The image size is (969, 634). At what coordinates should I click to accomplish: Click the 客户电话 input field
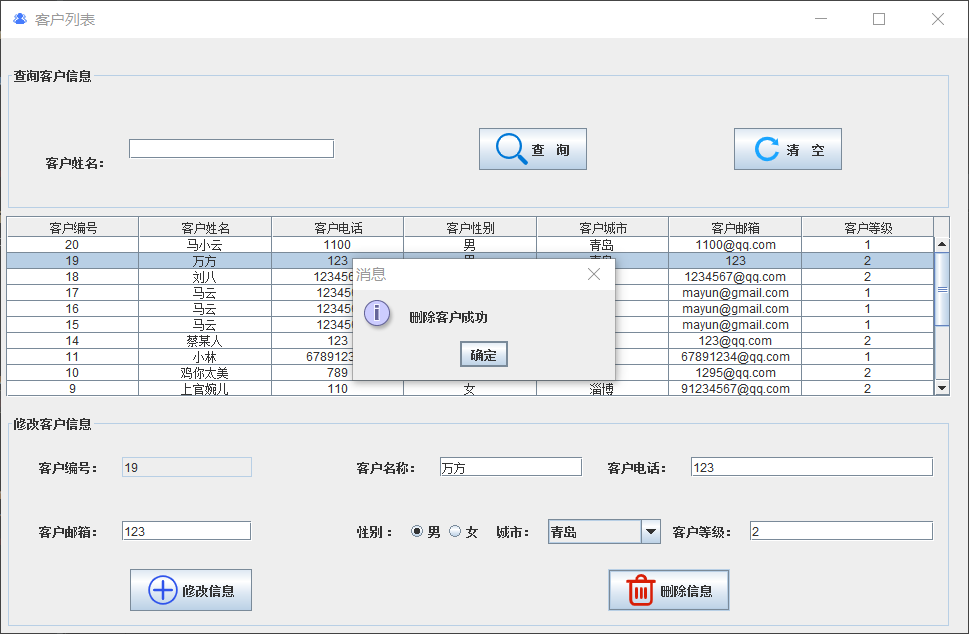point(811,467)
